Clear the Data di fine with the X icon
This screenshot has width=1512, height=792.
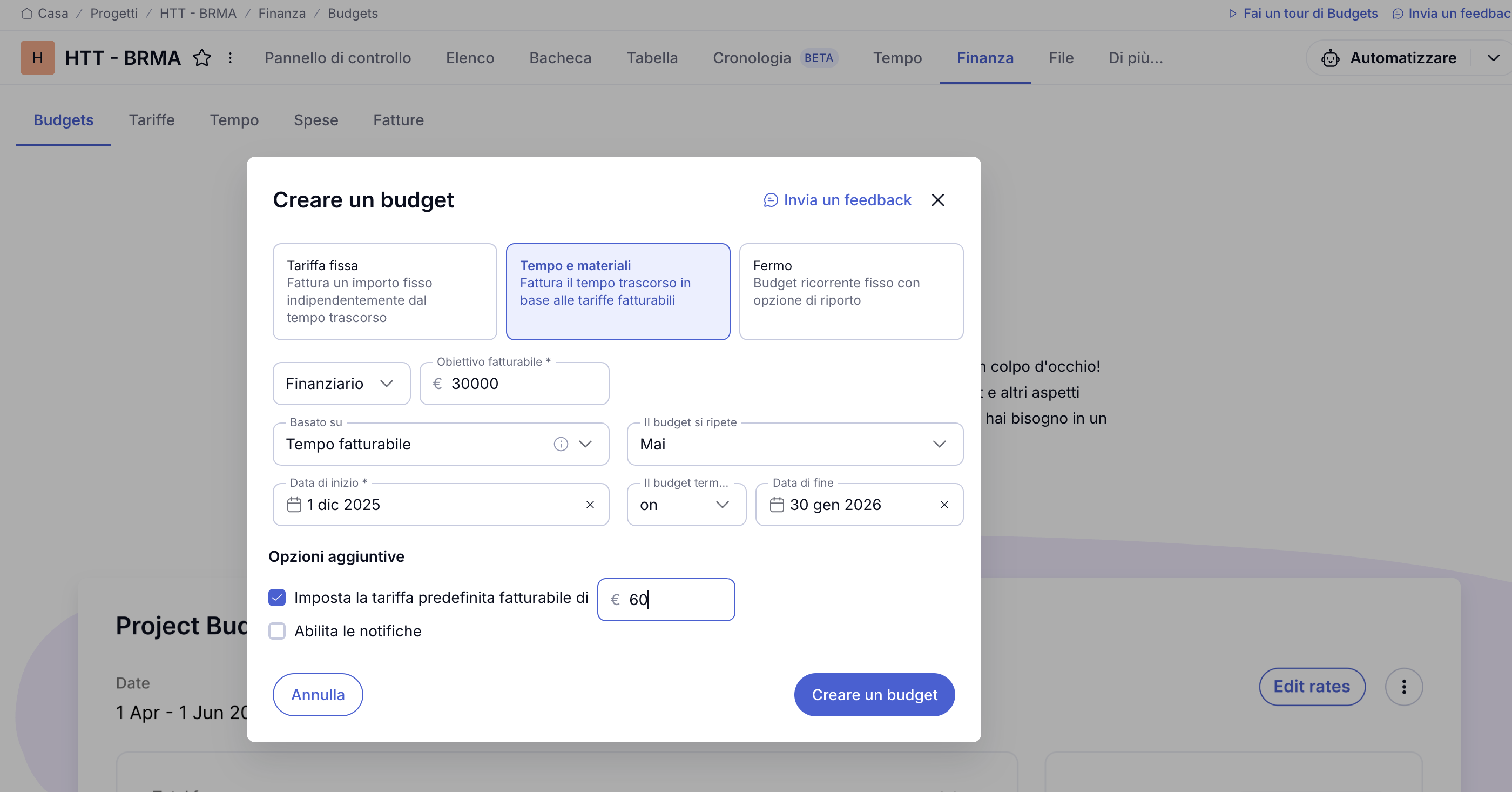[x=944, y=505]
